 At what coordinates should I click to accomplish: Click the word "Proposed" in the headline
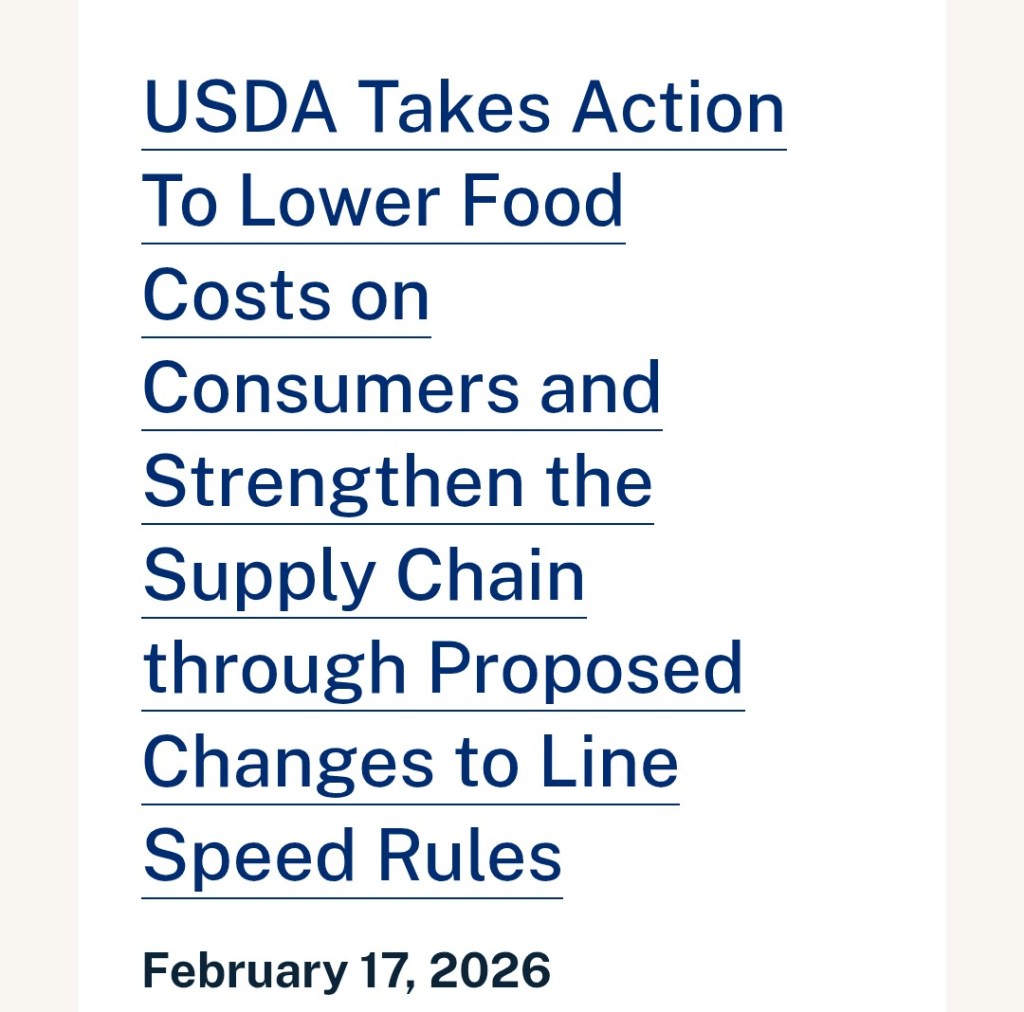tap(585, 670)
